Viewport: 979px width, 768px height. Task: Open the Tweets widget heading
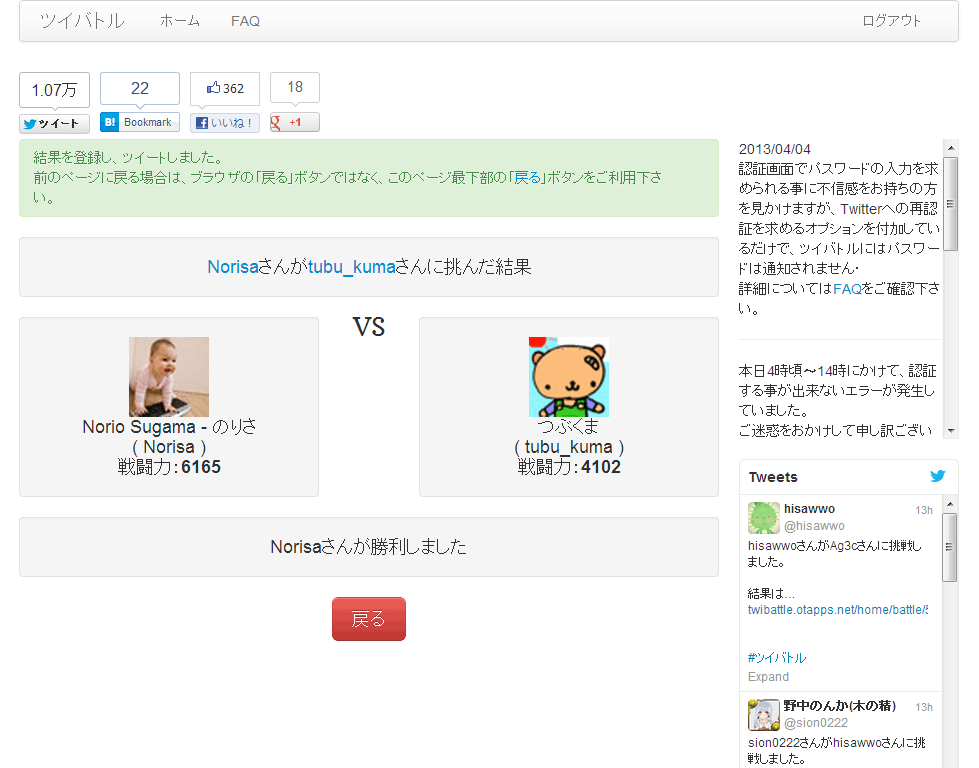[773, 477]
